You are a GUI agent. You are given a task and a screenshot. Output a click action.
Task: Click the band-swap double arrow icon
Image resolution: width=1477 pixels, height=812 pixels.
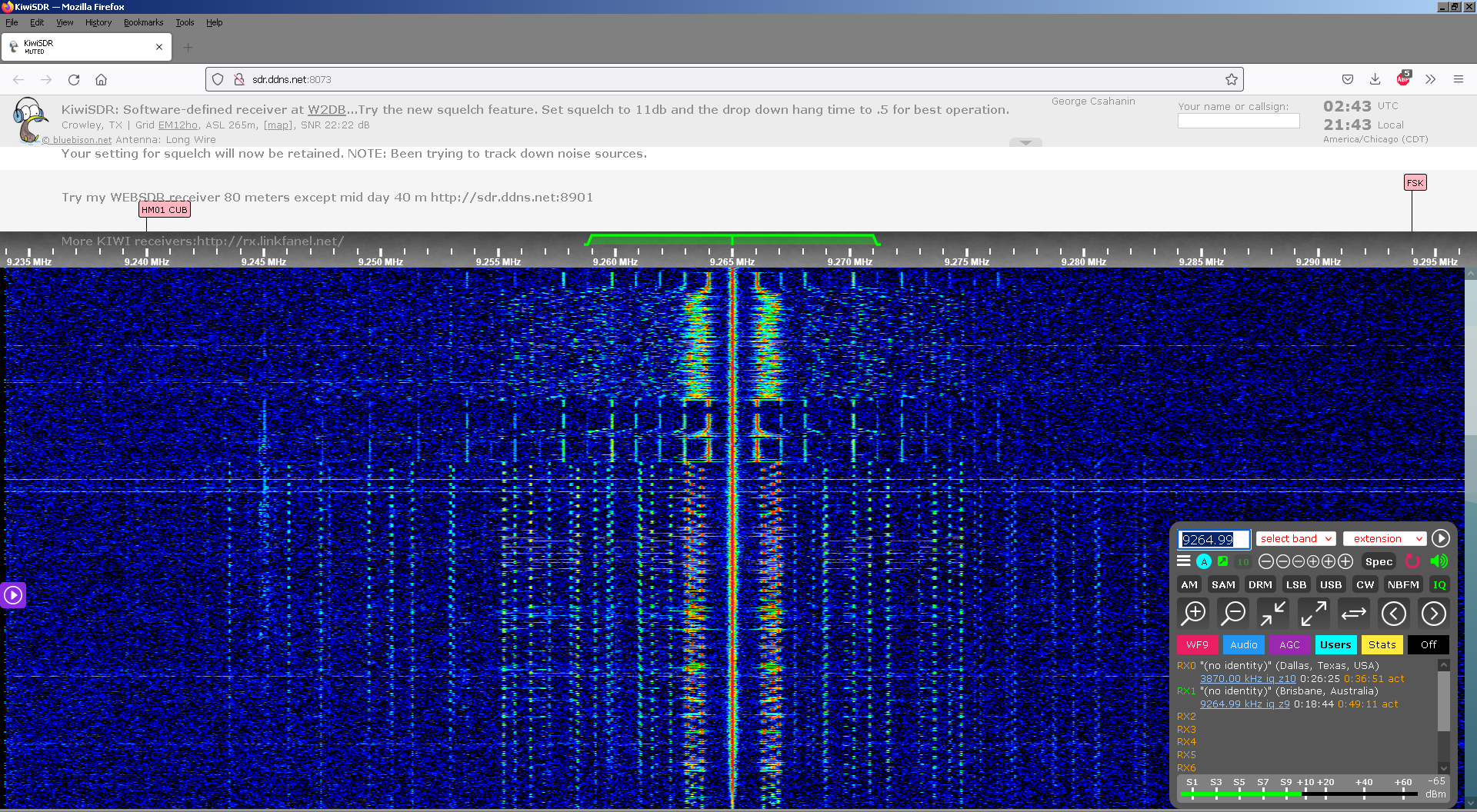pyautogui.click(x=1353, y=614)
